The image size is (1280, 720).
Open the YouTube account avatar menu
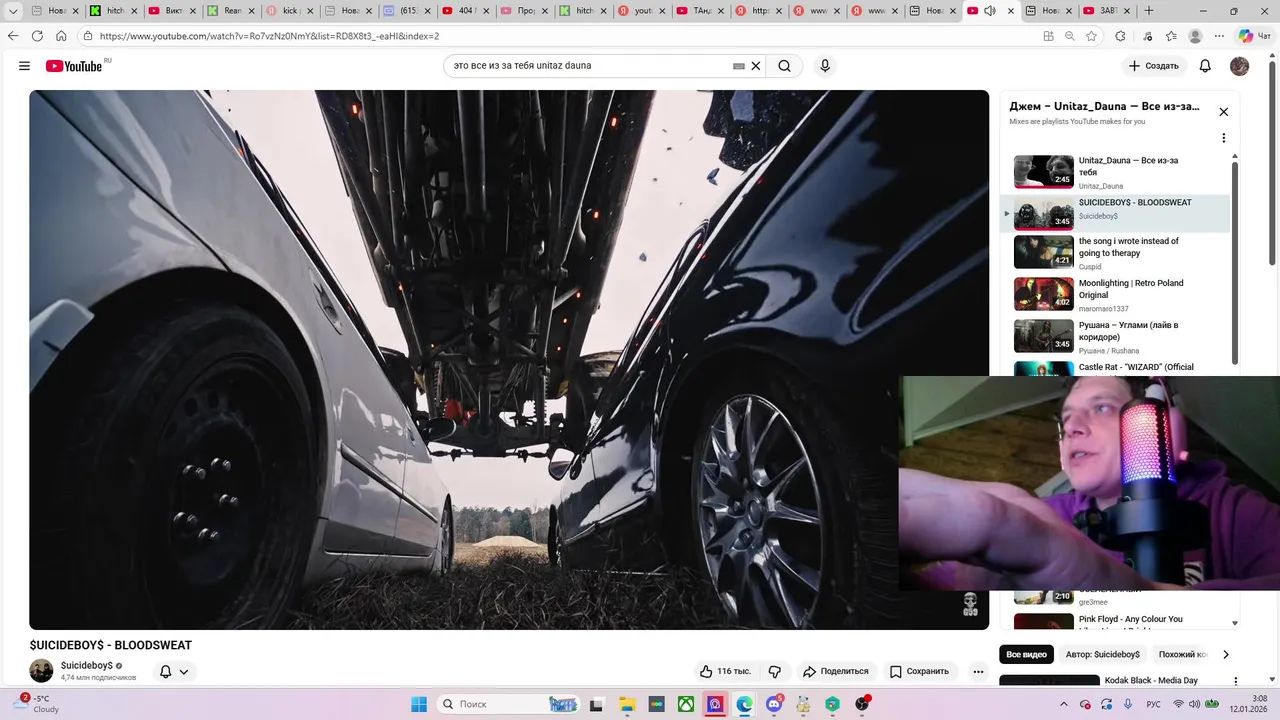coord(1239,66)
